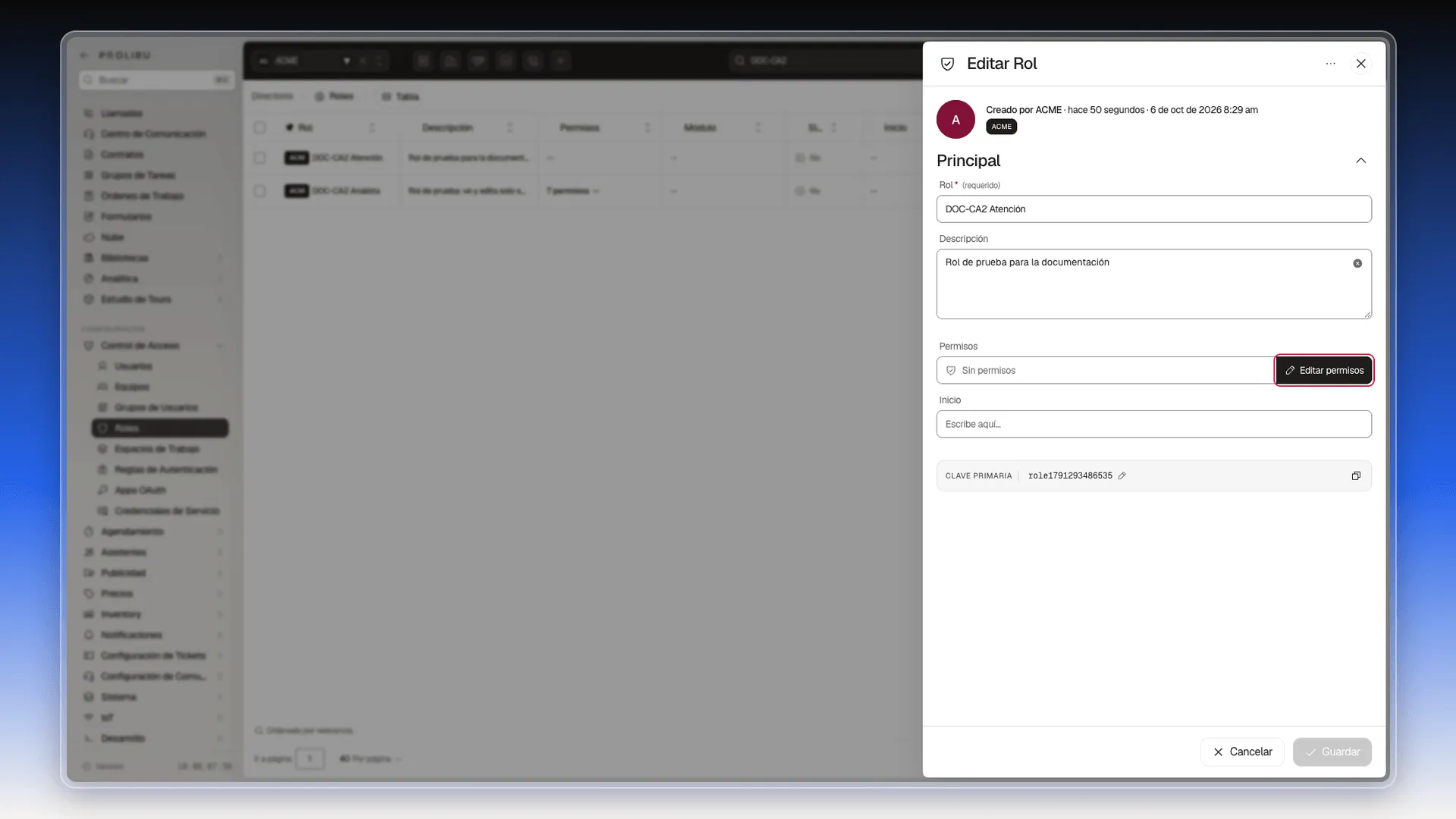Viewport: 1456px width, 819px height.
Task: Edit the primary key pencil icon
Action: point(1122,475)
